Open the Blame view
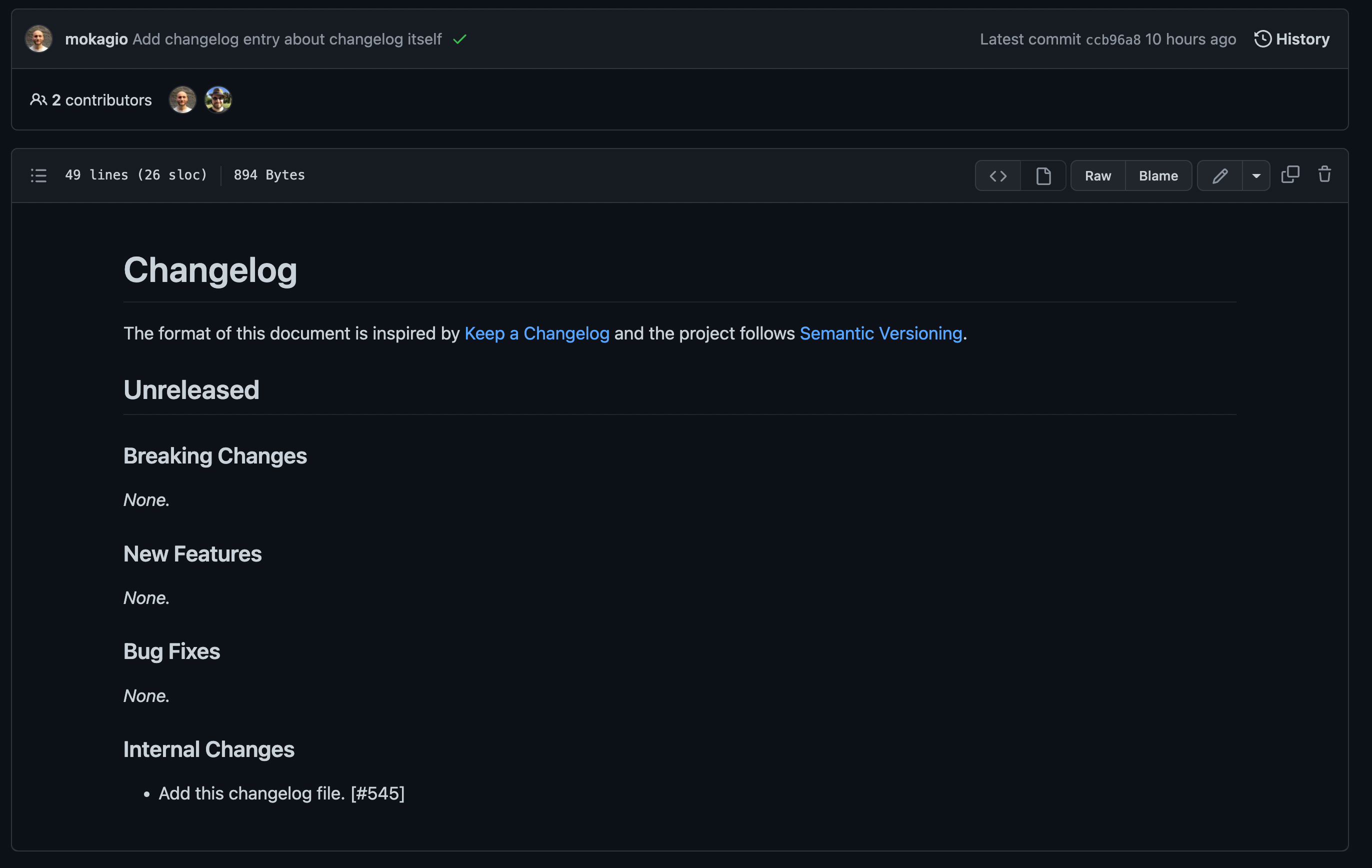Screen dimensions: 1372x868 pos(1158,176)
